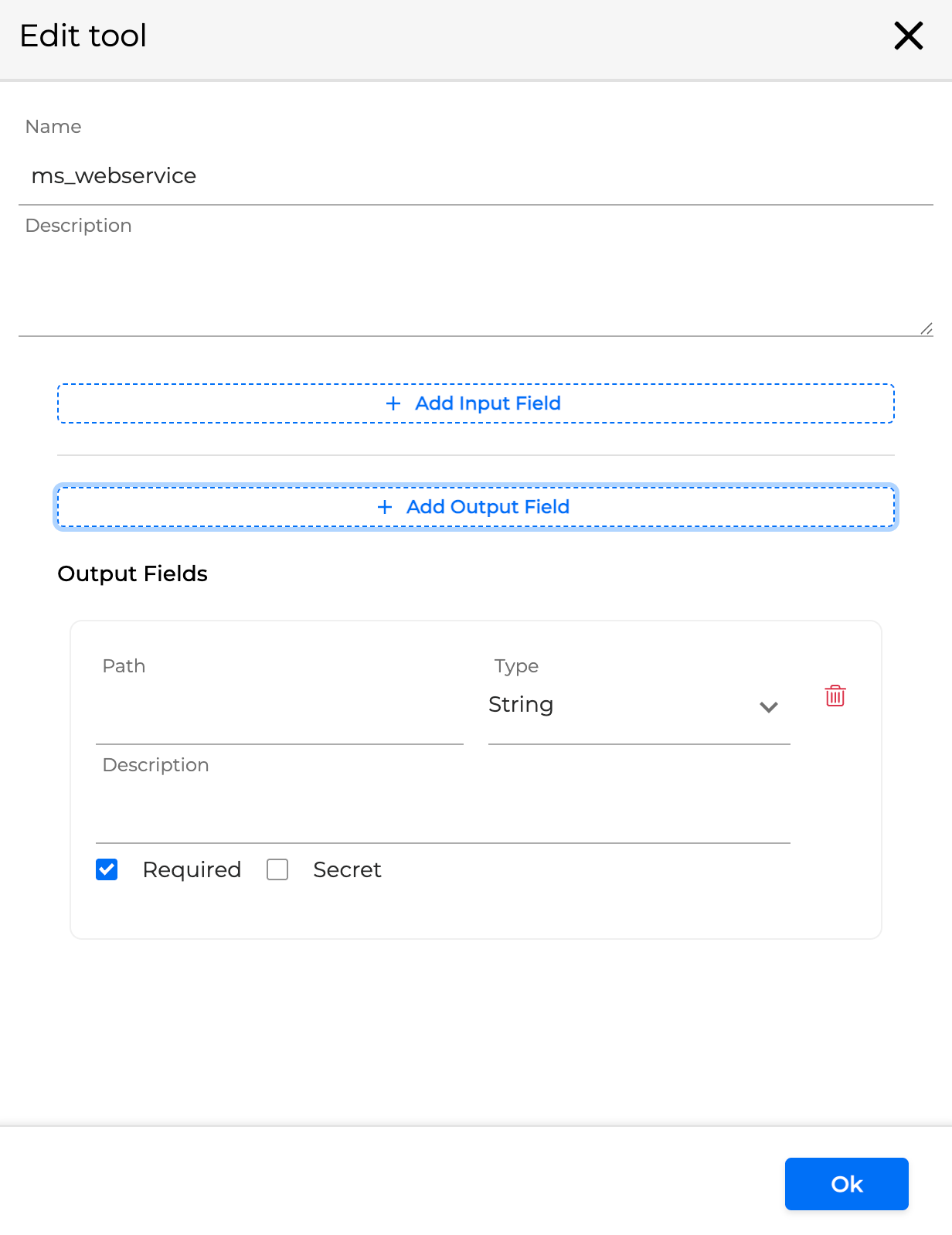Click the plus icon beside Add Output Field
952x1235 pixels.
coord(385,507)
